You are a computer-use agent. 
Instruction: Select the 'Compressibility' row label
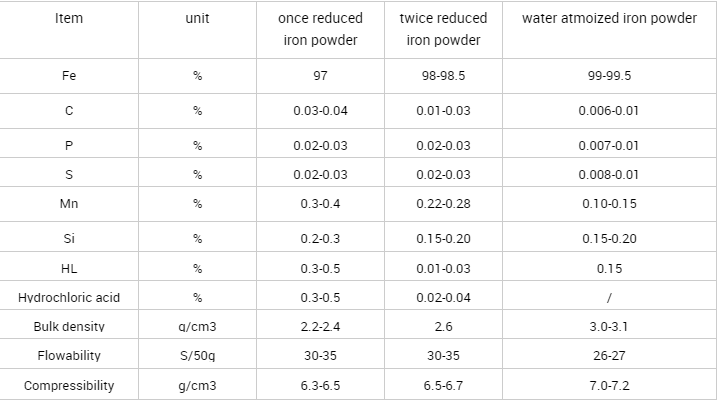pyautogui.click(x=69, y=385)
